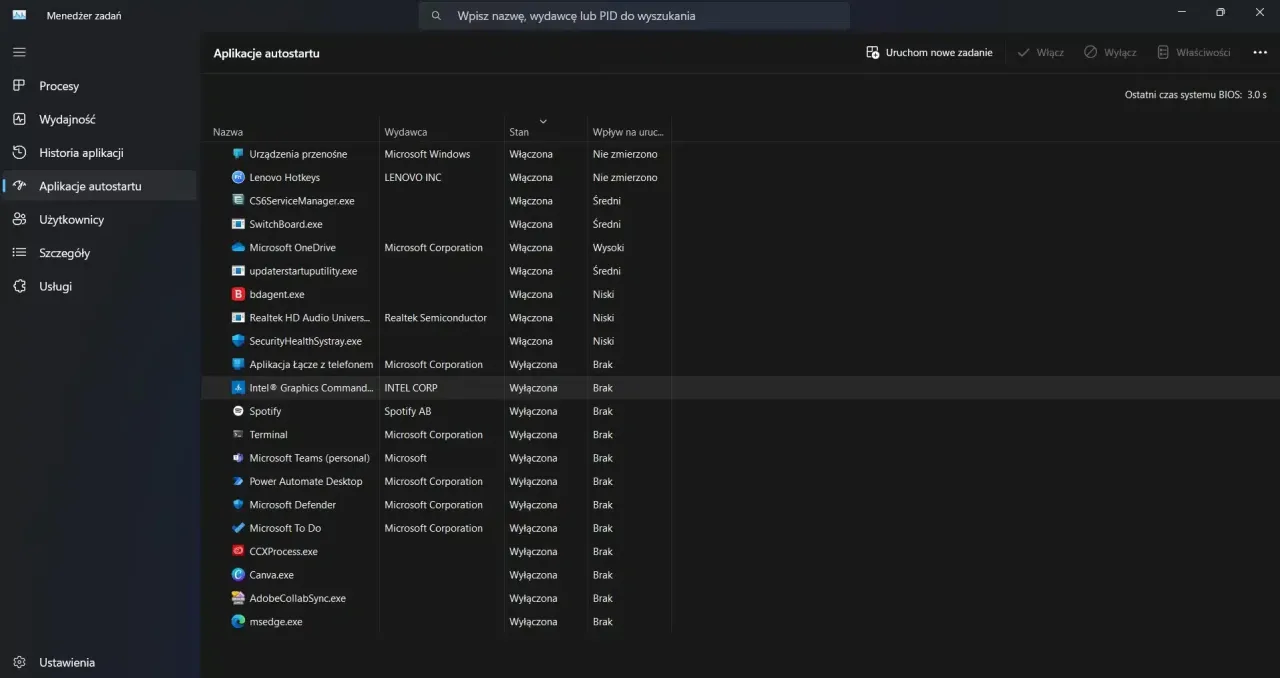Click the Spotify icon in the list

click(238, 411)
